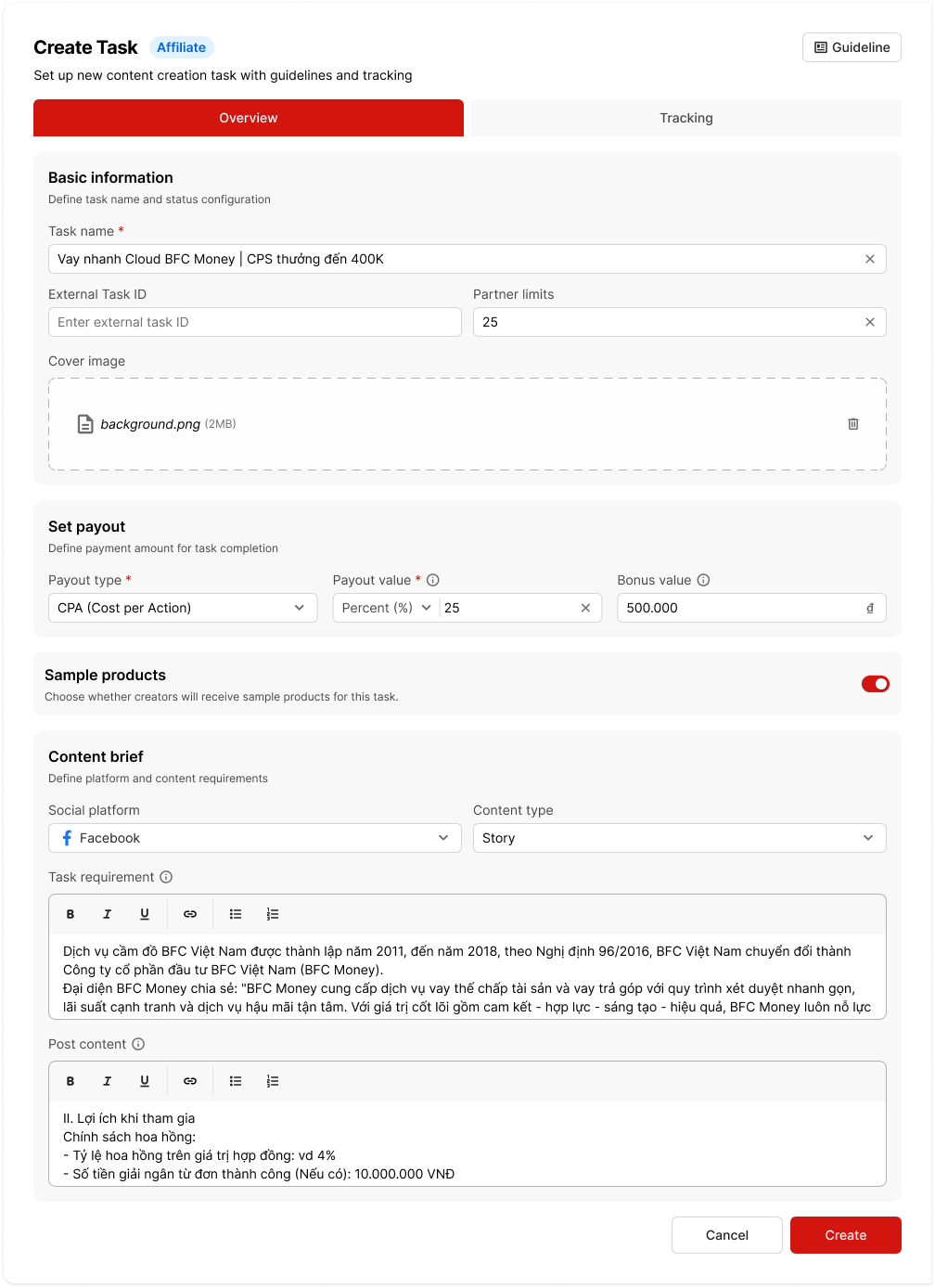Open the Payout type dropdown

click(x=182, y=608)
